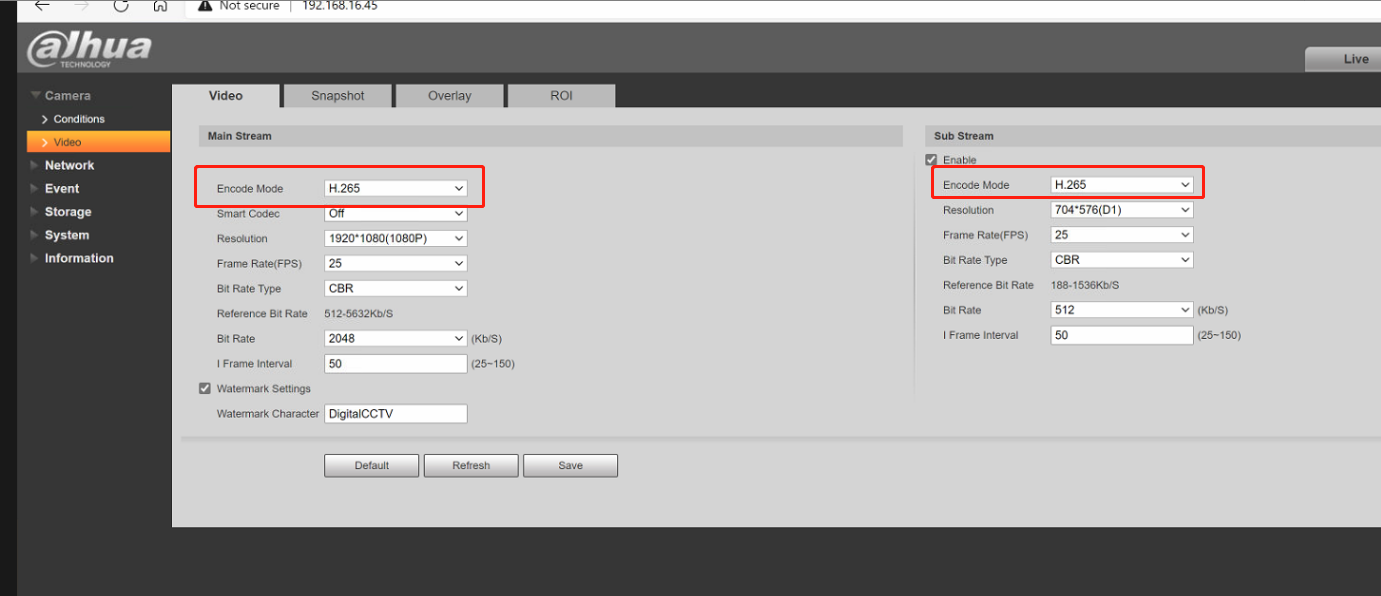Click Main Stream I Frame Interval field
This screenshot has width=1381, height=596.
[396, 363]
